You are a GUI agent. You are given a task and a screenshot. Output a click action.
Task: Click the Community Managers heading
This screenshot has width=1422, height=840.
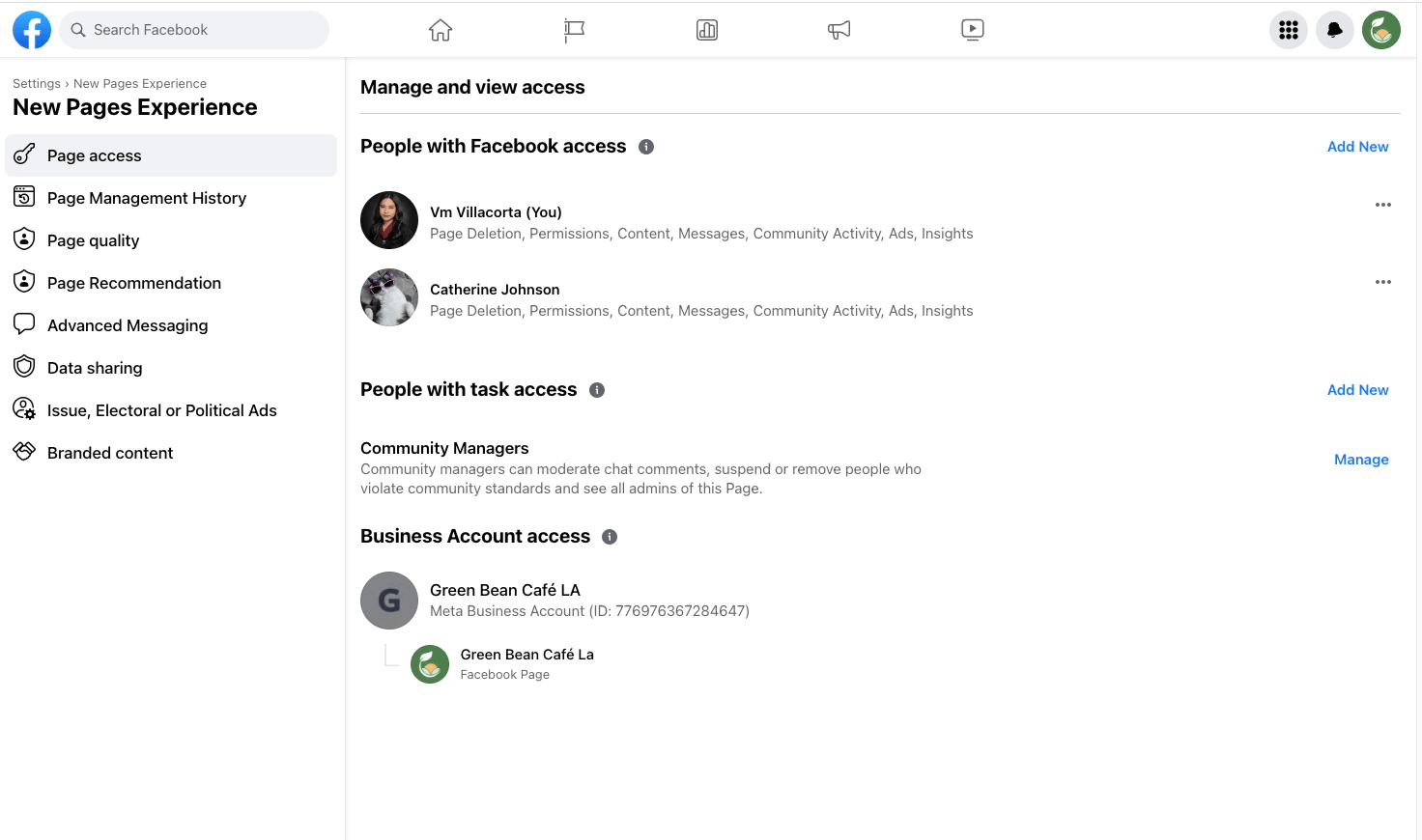pyautogui.click(x=444, y=448)
